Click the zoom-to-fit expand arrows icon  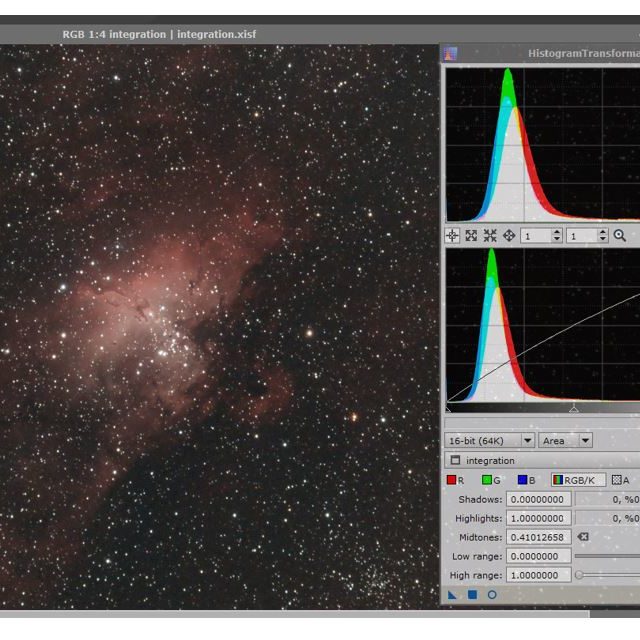(471, 236)
